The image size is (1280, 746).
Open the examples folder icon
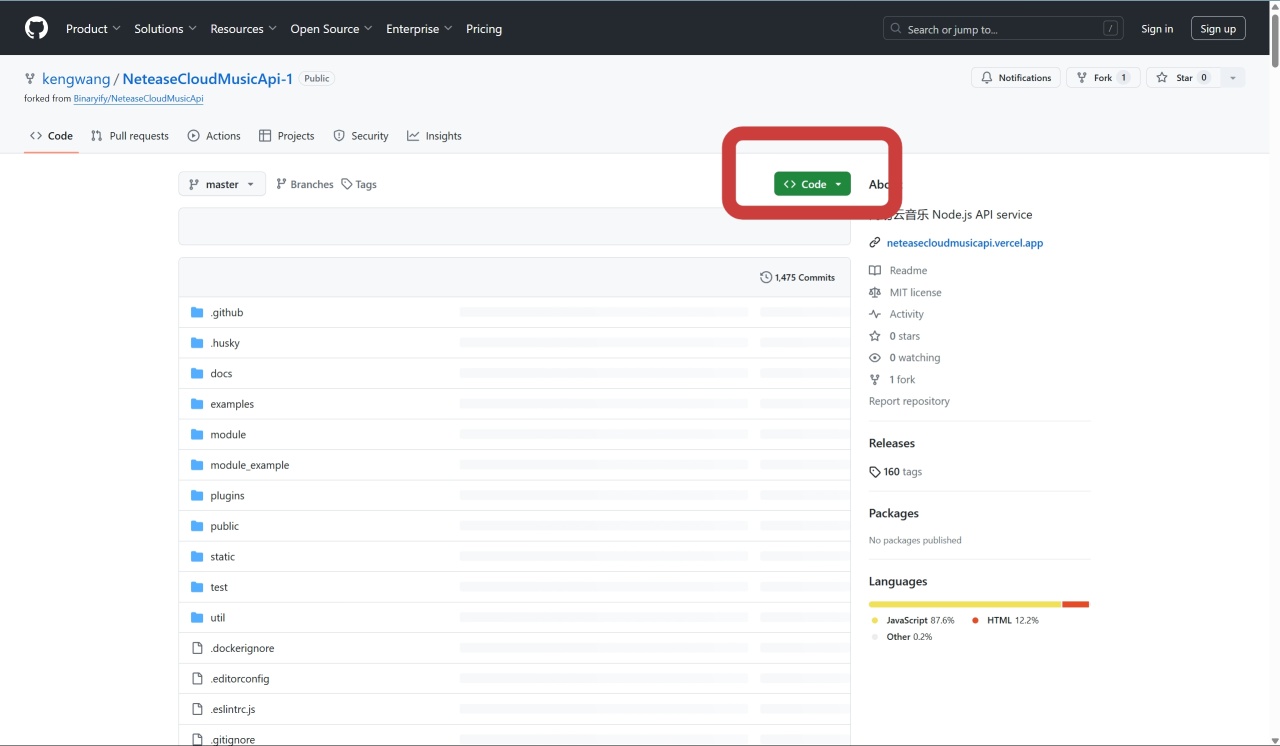click(197, 404)
